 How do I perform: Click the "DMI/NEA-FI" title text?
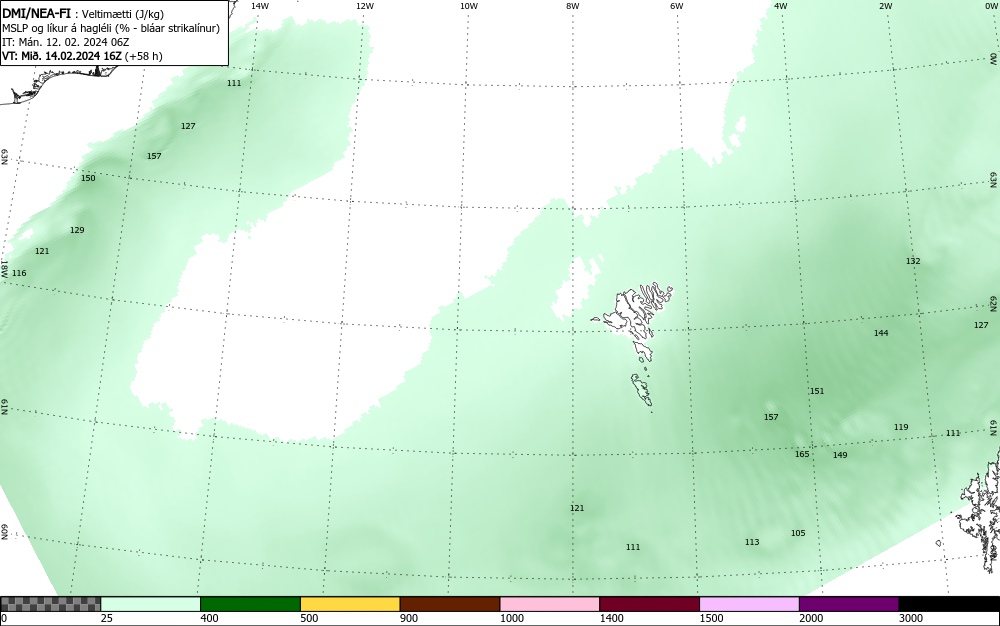click(36, 13)
